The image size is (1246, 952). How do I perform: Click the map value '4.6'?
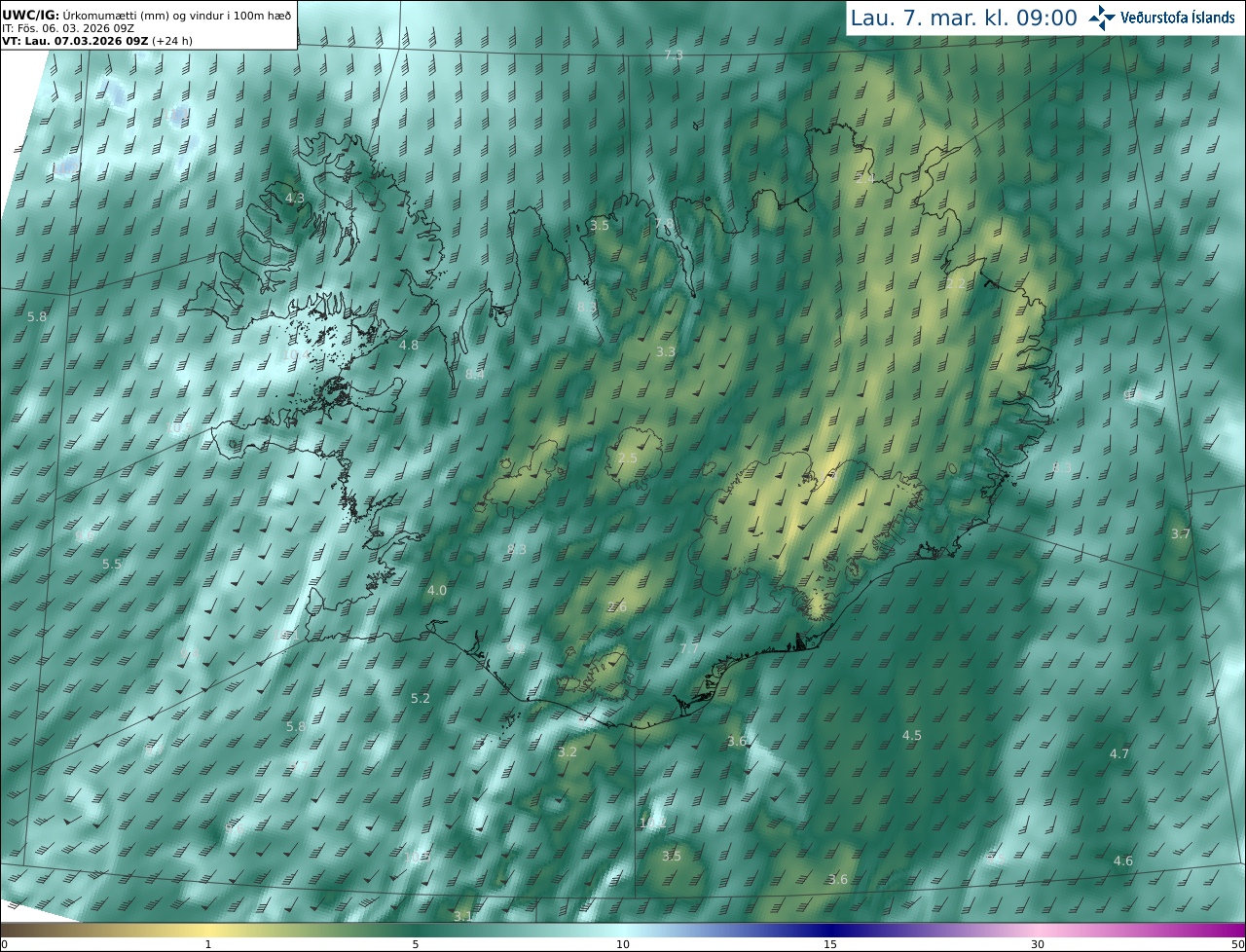(1123, 860)
